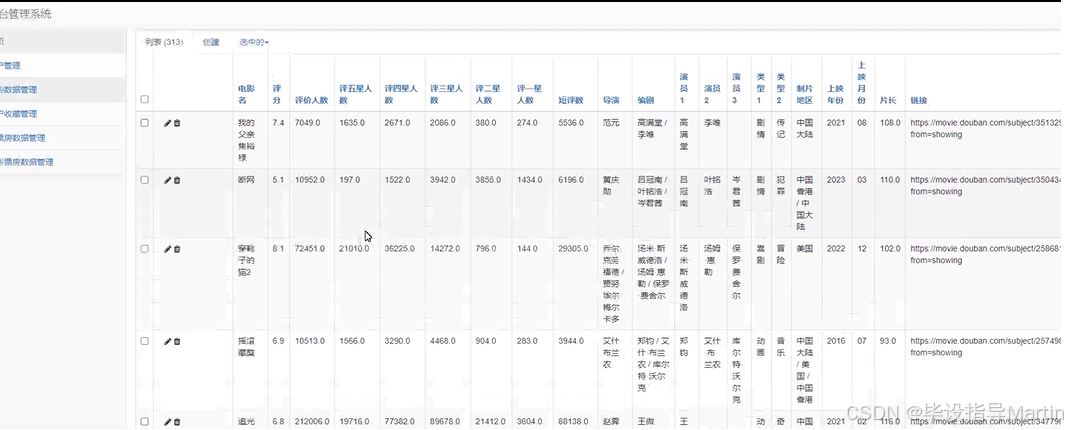Tick the checkbox beside 穿靴子的猫2
Viewport: 1068px width, 430px height.
[144, 249]
